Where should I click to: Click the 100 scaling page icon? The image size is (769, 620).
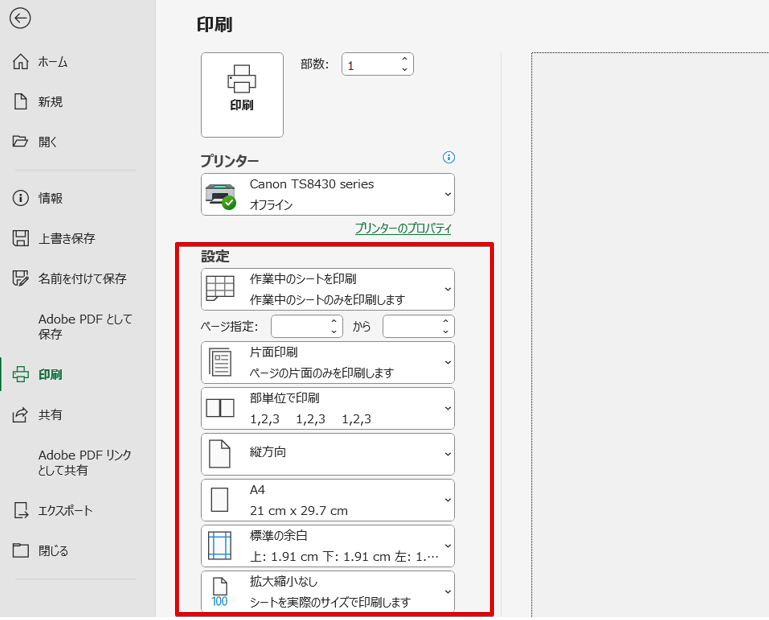tap(220, 592)
